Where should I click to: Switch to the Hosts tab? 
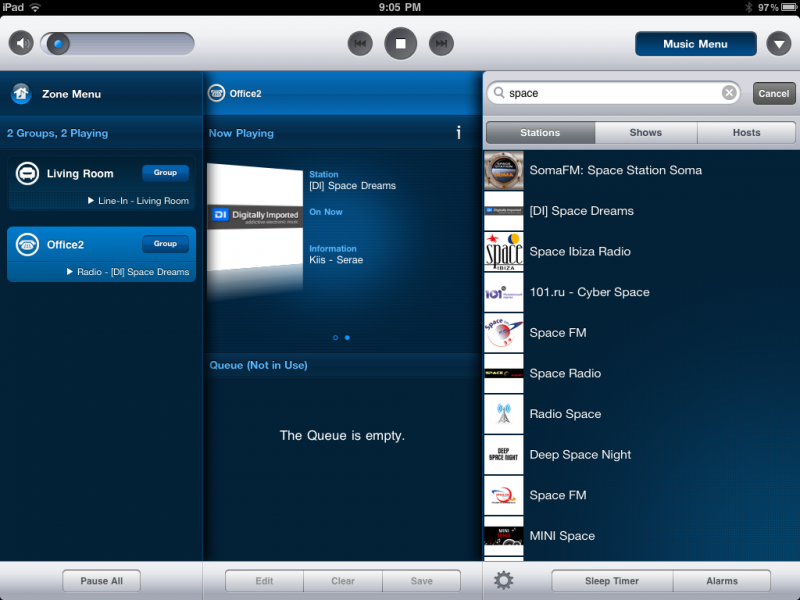pos(746,133)
